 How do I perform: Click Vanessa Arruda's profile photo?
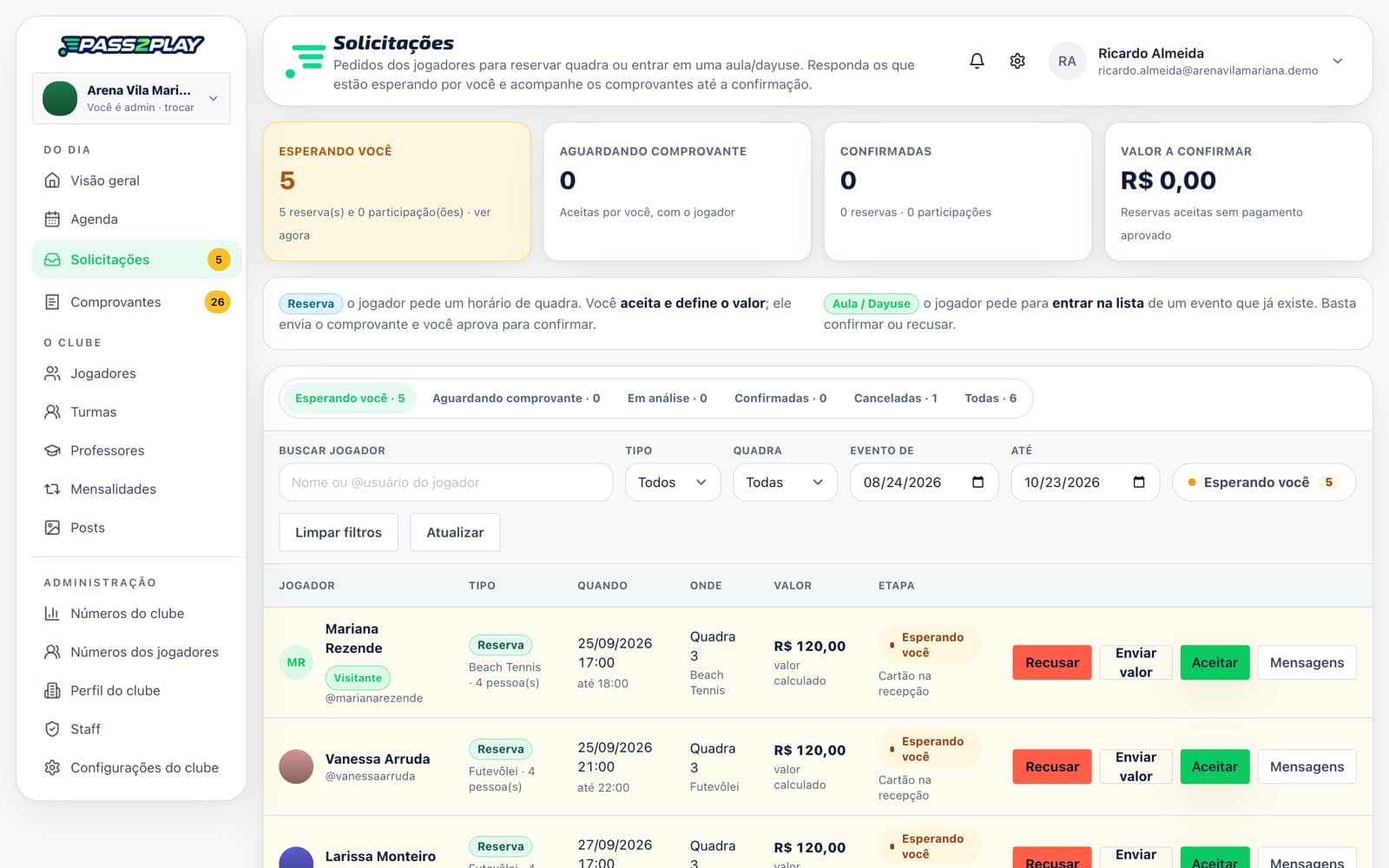tap(296, 766)
